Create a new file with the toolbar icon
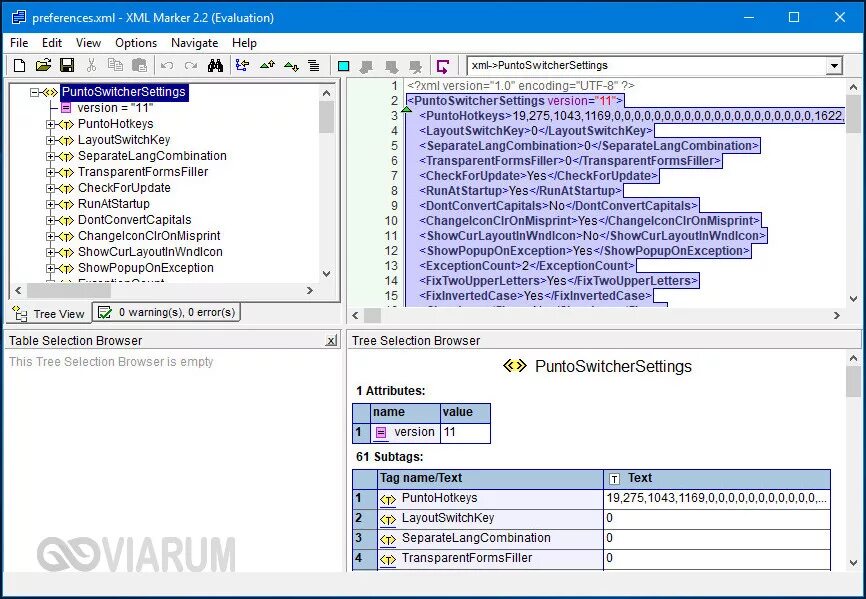866x599 pixels. pyautogui.click(x=19, y=66)
